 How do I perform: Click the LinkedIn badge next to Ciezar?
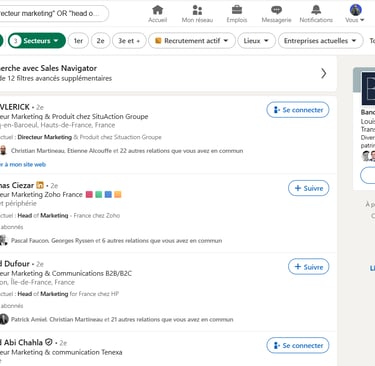(40, 185)
